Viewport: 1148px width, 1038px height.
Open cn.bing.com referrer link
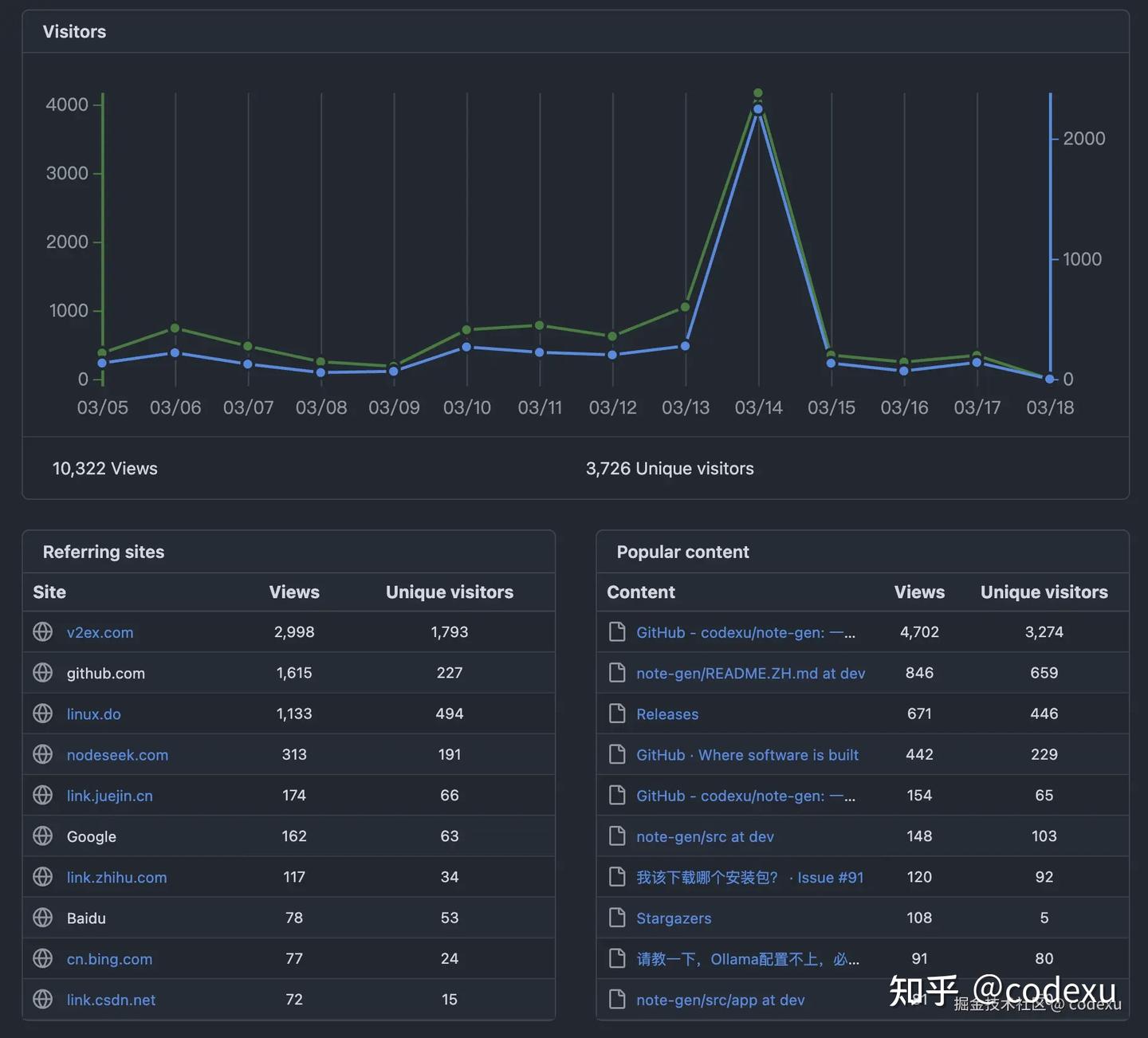(109, 959)
